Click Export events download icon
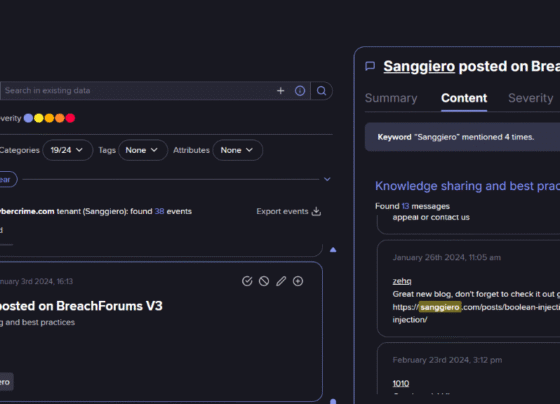Image resolution: width=560 pixels, height=404 pixels. (x=316, y=211)
